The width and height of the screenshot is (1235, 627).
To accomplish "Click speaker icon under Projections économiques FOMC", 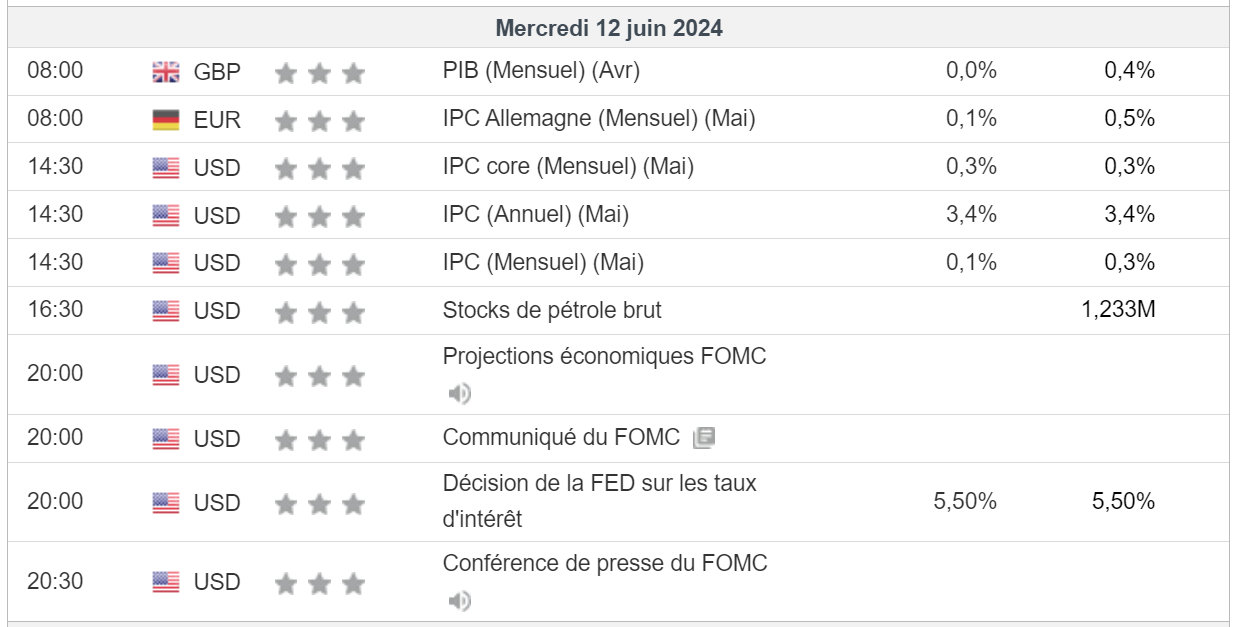I will tap(459, 393).
